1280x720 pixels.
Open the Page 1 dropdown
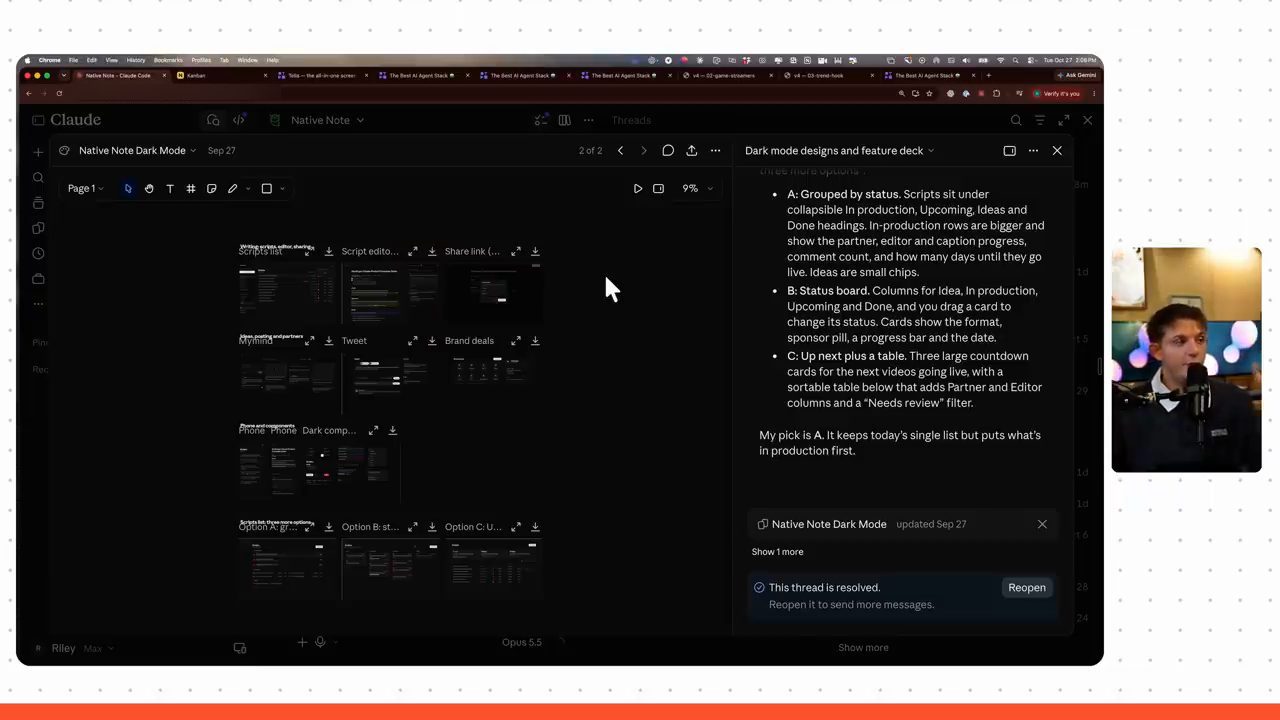[x=86, y=188]
